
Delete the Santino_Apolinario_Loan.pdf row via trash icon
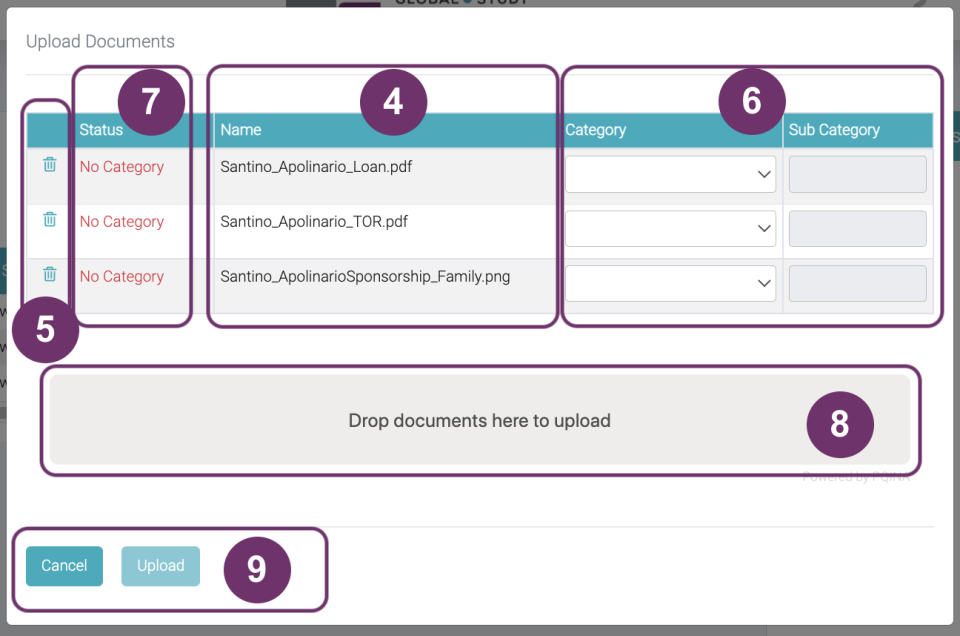click(x=50, y=165)
